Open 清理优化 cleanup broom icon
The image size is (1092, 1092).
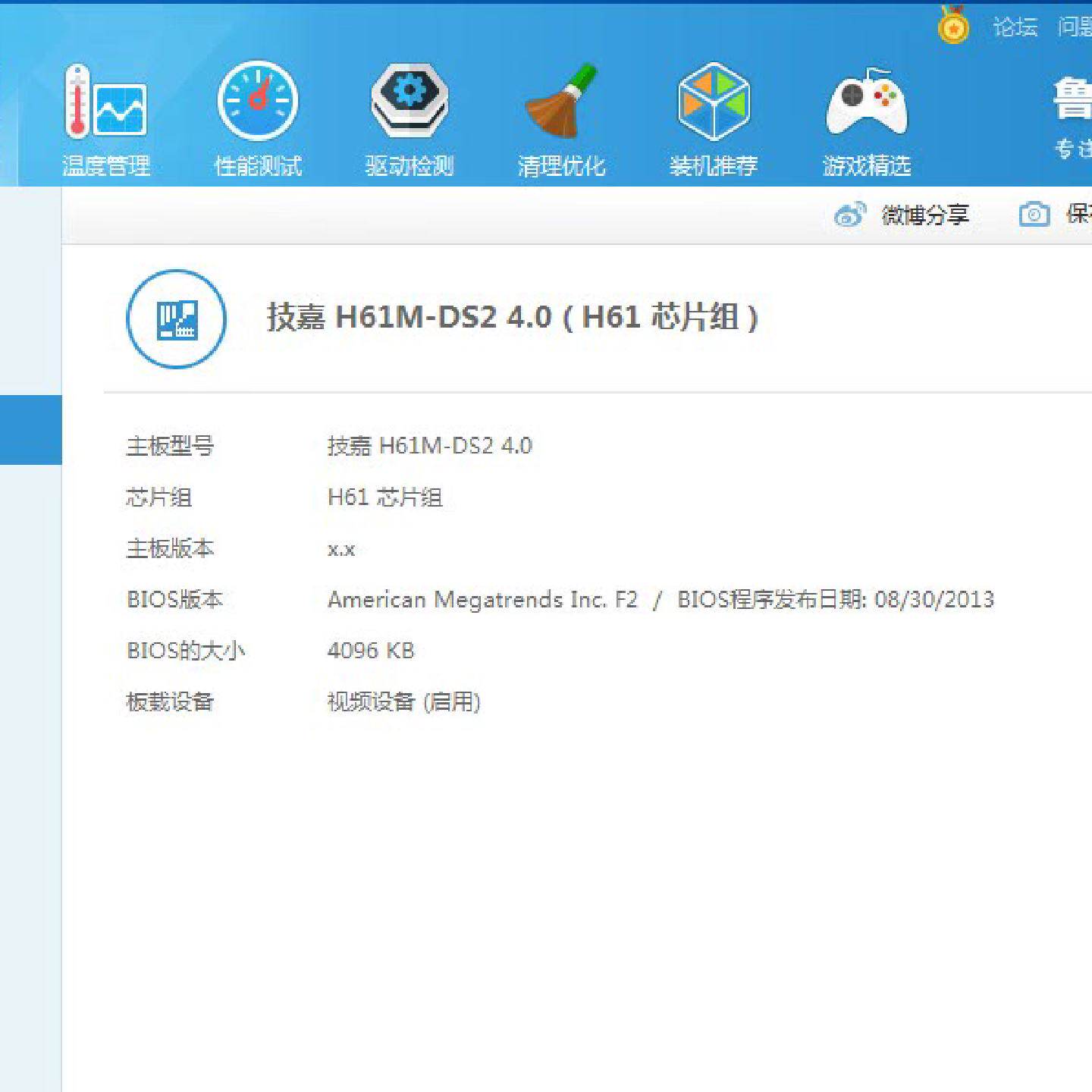click(x=562, y=102)
